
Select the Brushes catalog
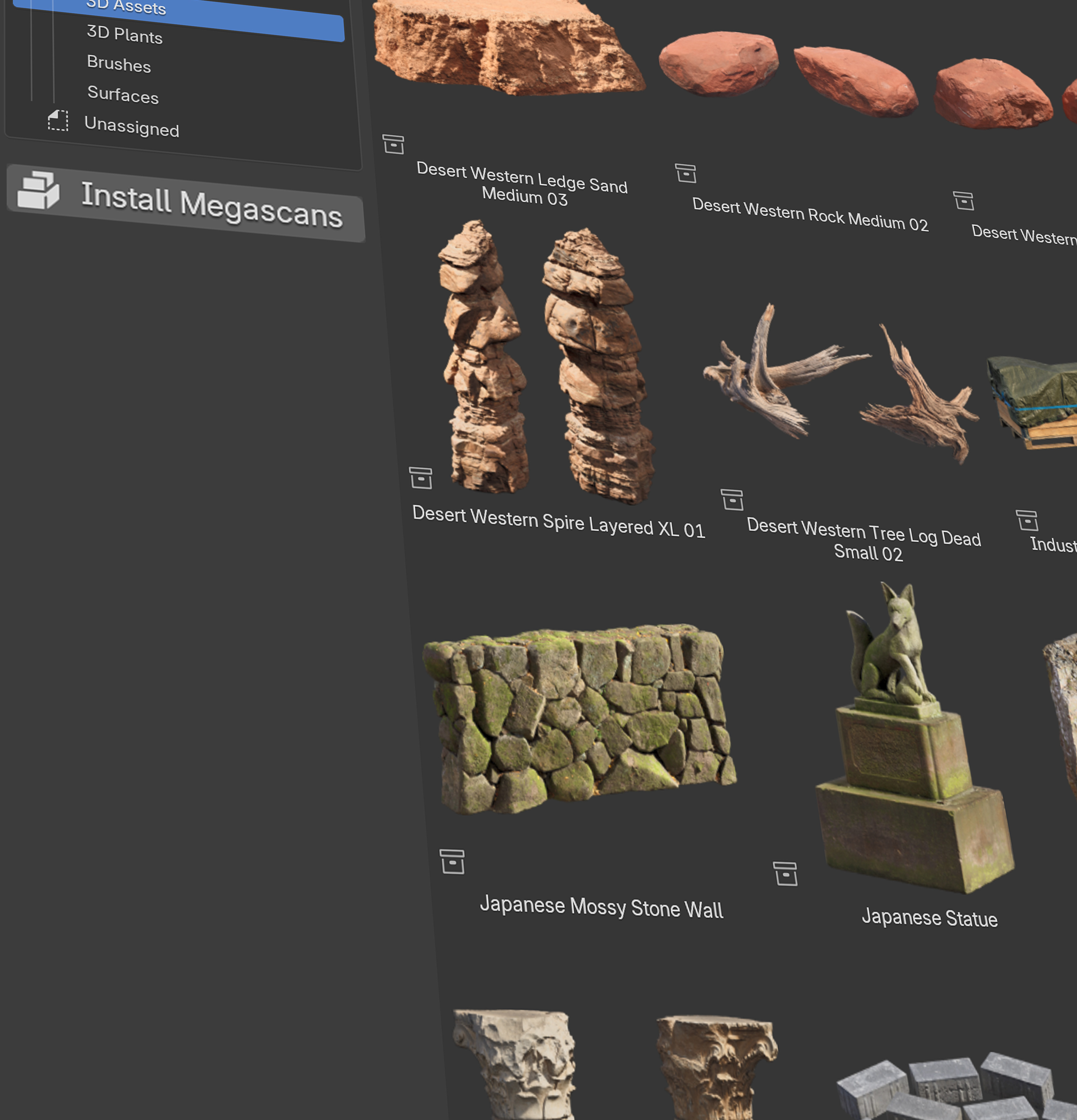119,63
